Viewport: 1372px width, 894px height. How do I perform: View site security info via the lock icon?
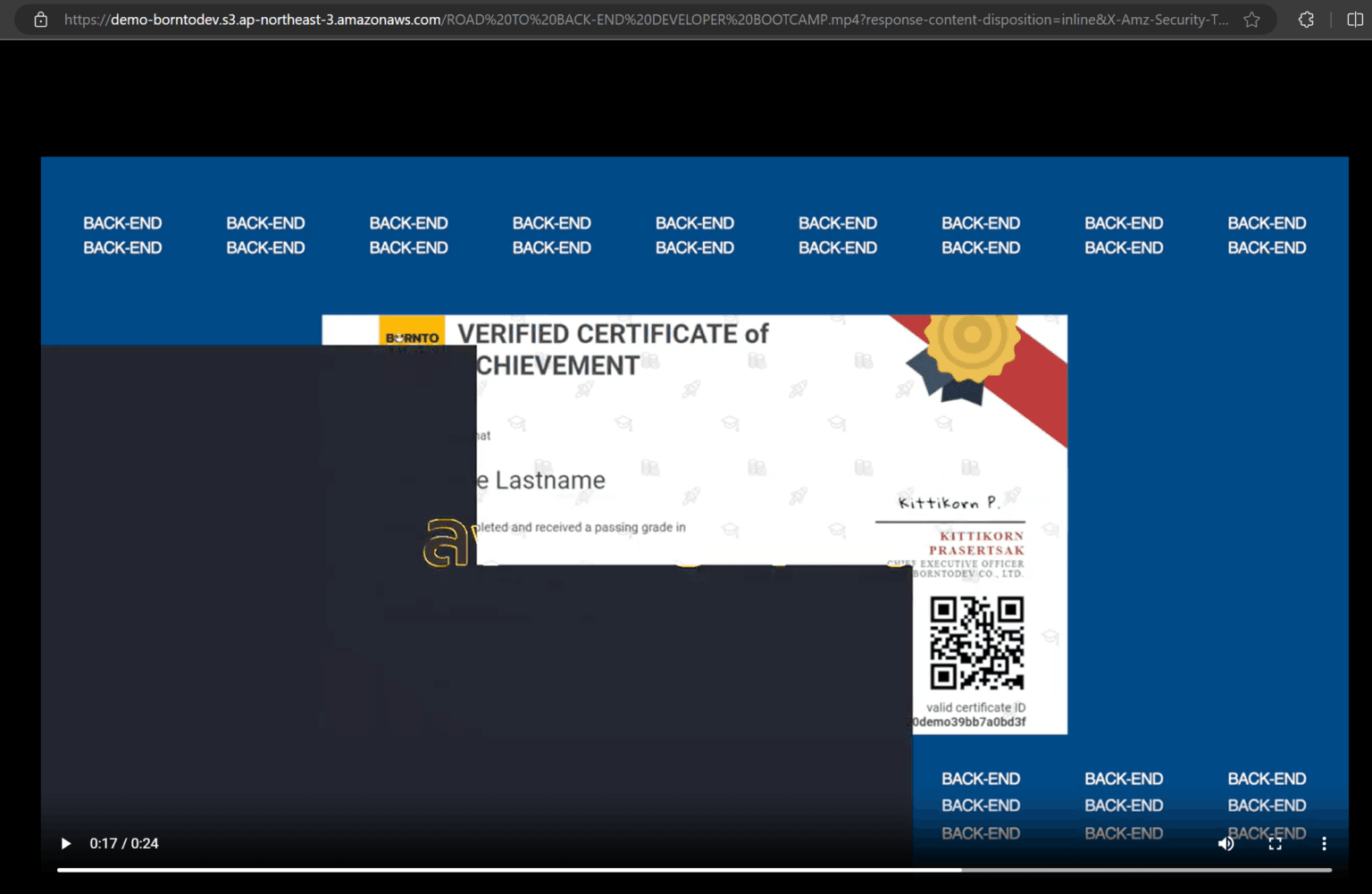click(40, 19)
